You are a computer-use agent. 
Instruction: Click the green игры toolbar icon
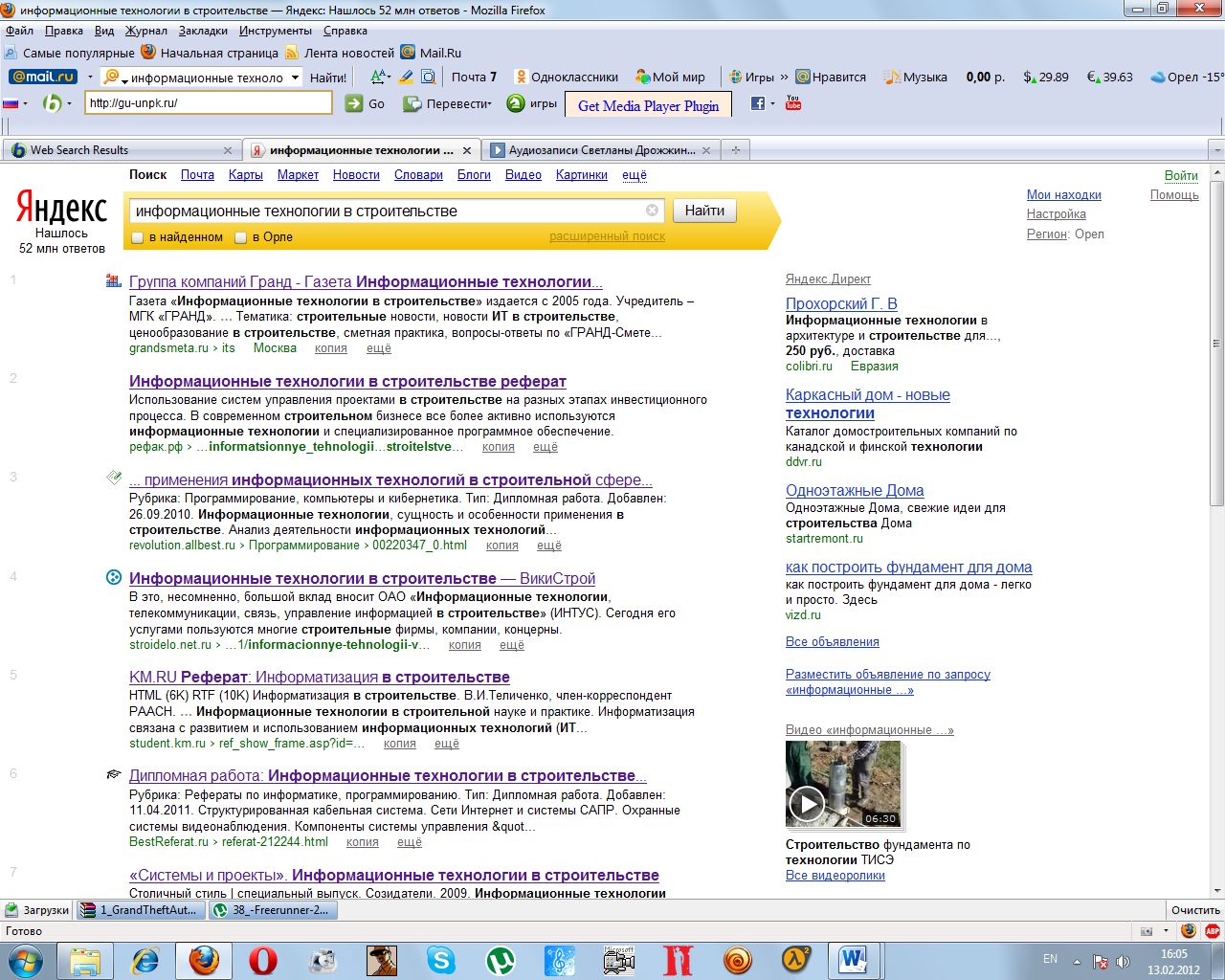(x=532, y=103)
